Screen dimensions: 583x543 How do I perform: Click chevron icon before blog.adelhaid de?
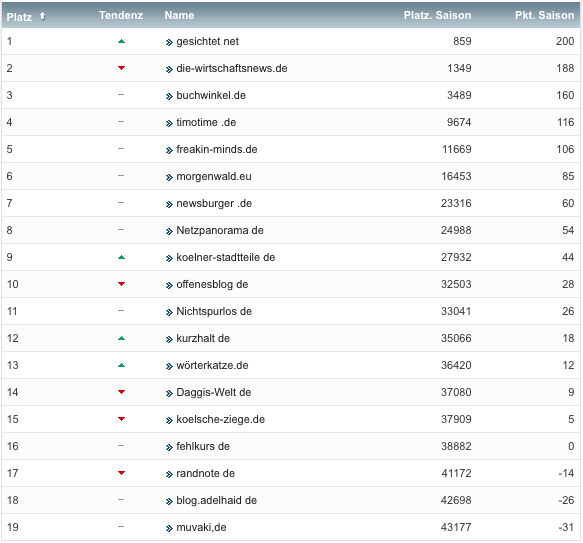(x=169, y=501)
